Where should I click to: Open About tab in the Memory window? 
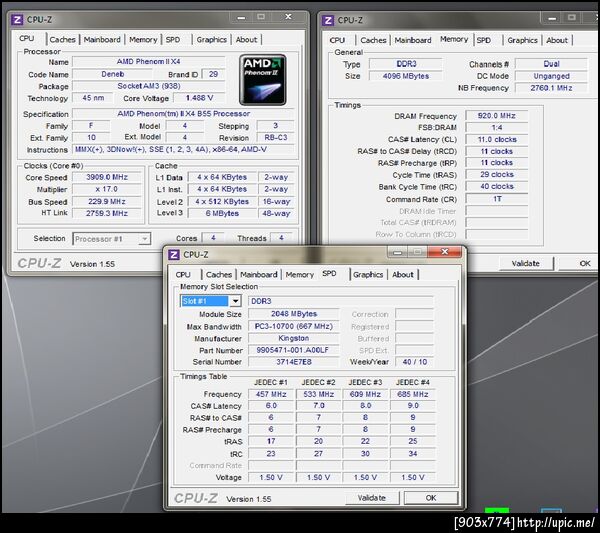coord(557,40)
